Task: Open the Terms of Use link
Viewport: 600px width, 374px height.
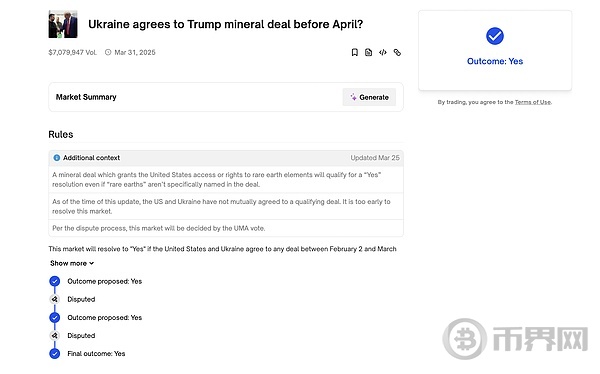Action: coord(533,102)
